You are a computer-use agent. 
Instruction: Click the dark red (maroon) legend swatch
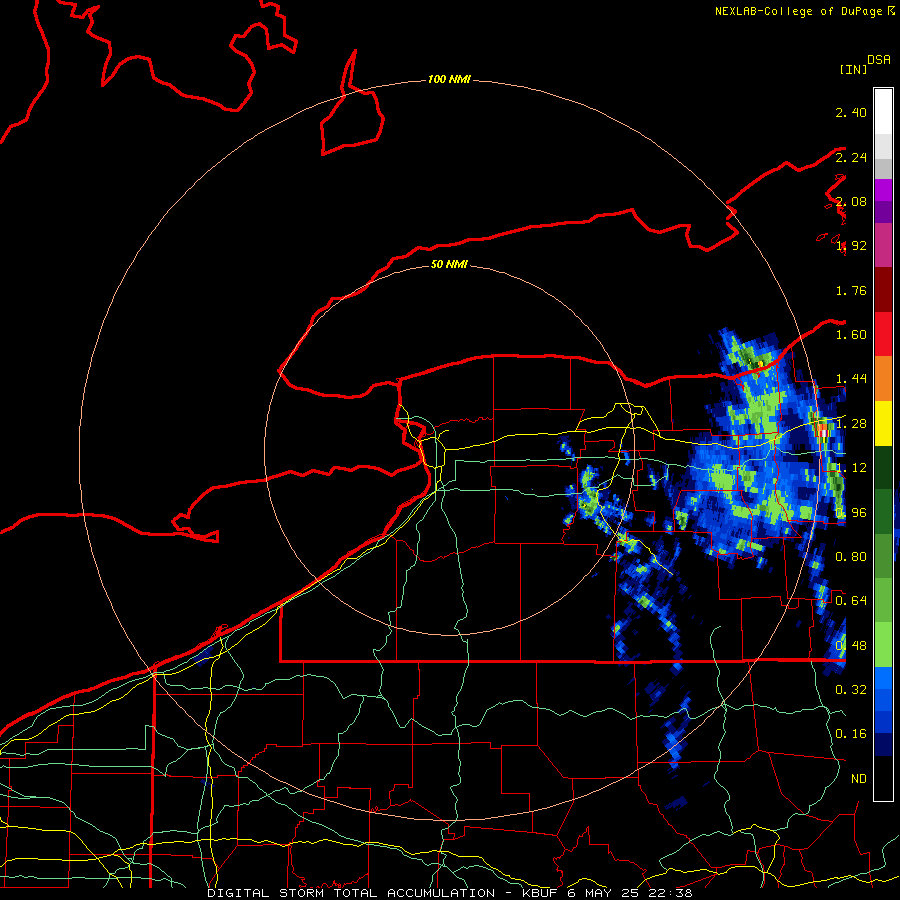(x=883, y=290)
